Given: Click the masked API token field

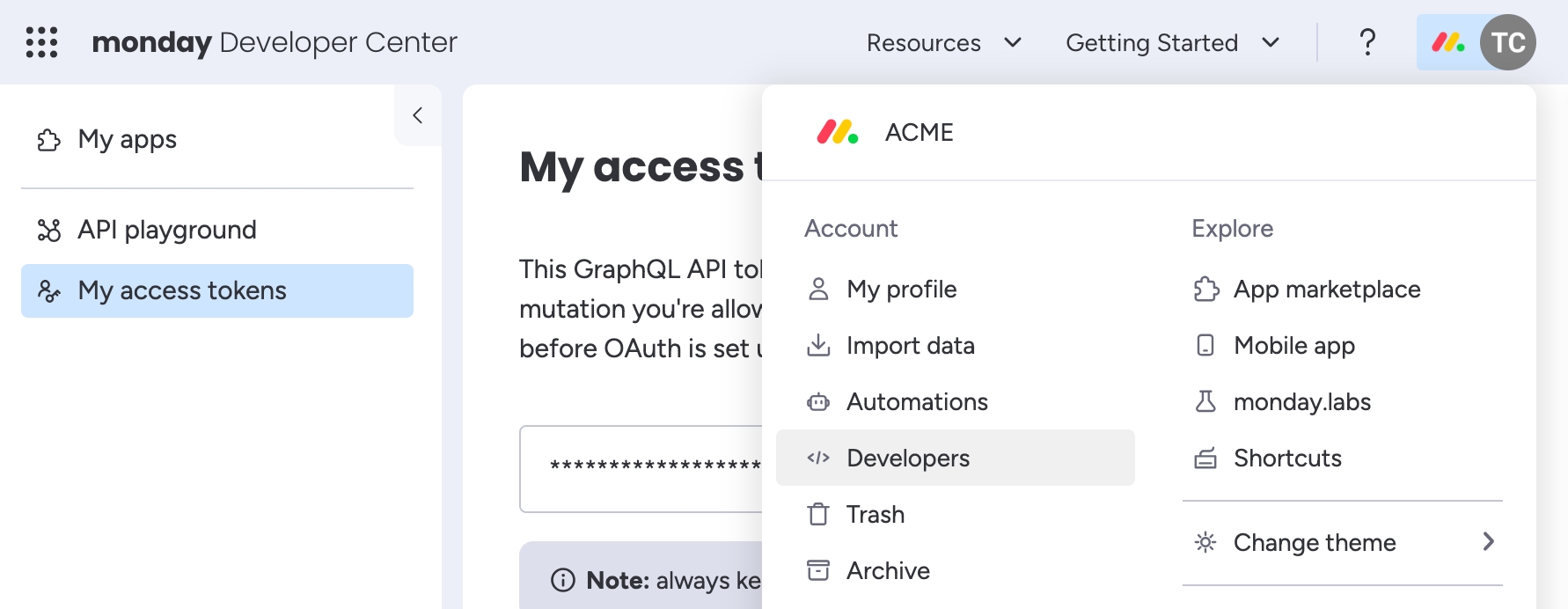Looking at the screenshot, I should click(642, 467).
